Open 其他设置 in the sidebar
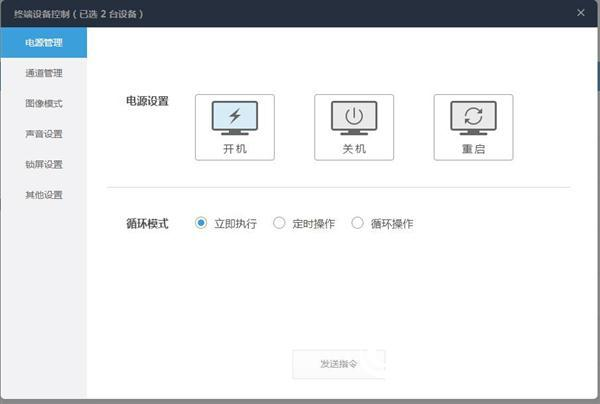 click(44, 195)
